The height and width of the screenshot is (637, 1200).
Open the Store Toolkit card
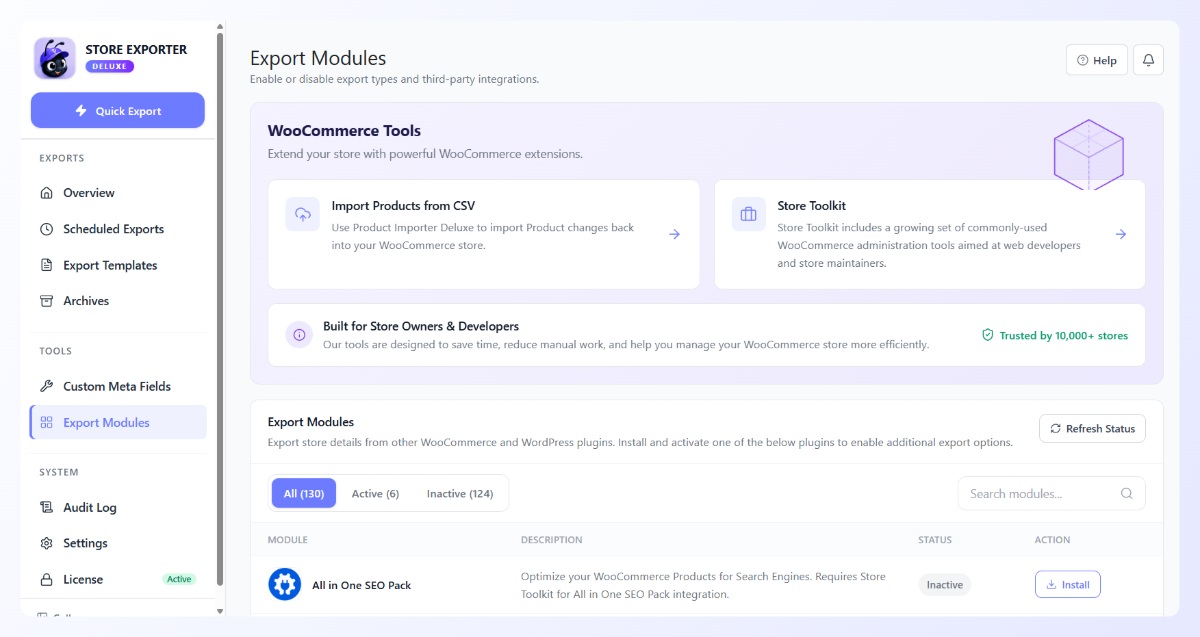click(x=930, y=234)
